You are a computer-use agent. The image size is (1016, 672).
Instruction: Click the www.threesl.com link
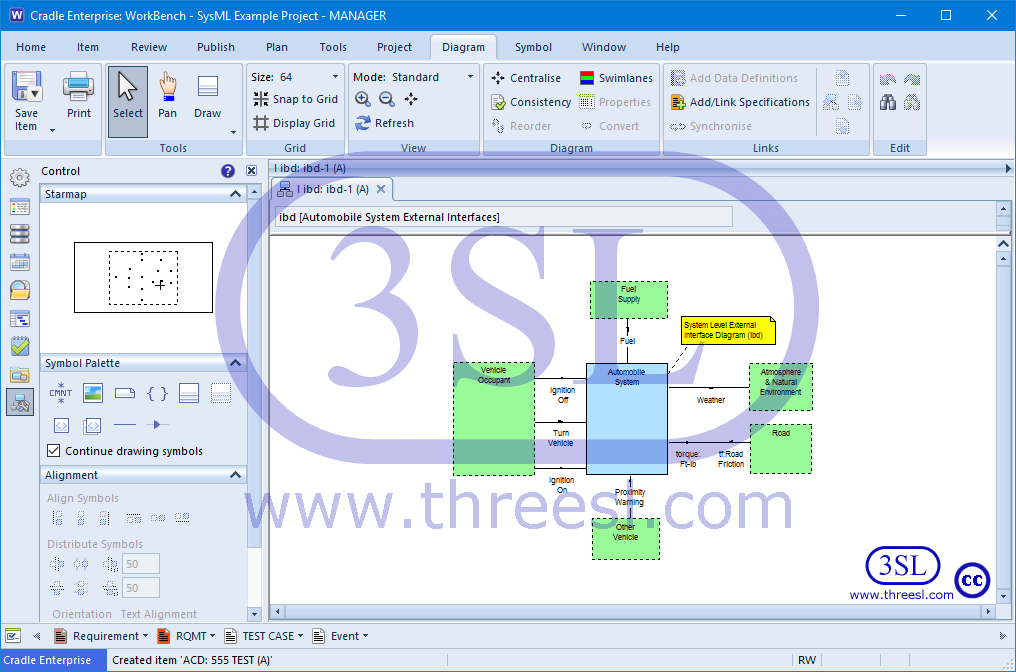[901, 595]
